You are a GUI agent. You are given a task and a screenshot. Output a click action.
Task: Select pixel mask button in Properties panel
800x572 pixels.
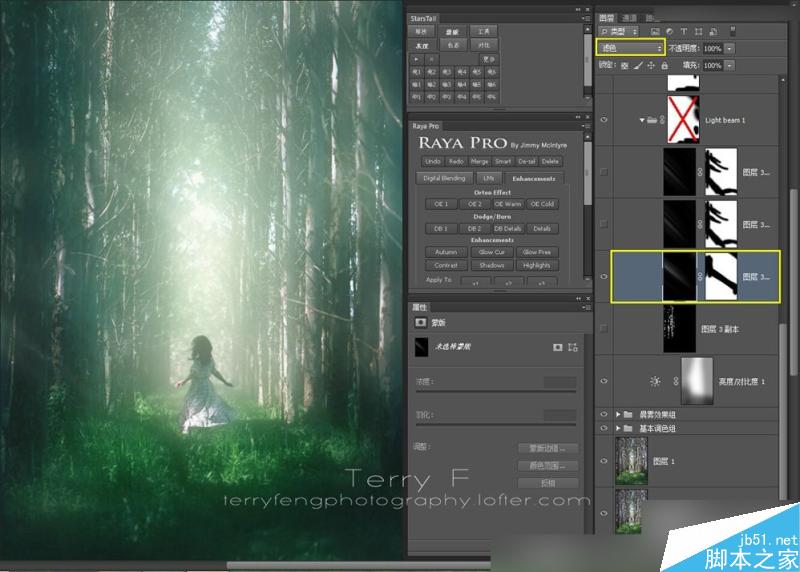[558, 347]
